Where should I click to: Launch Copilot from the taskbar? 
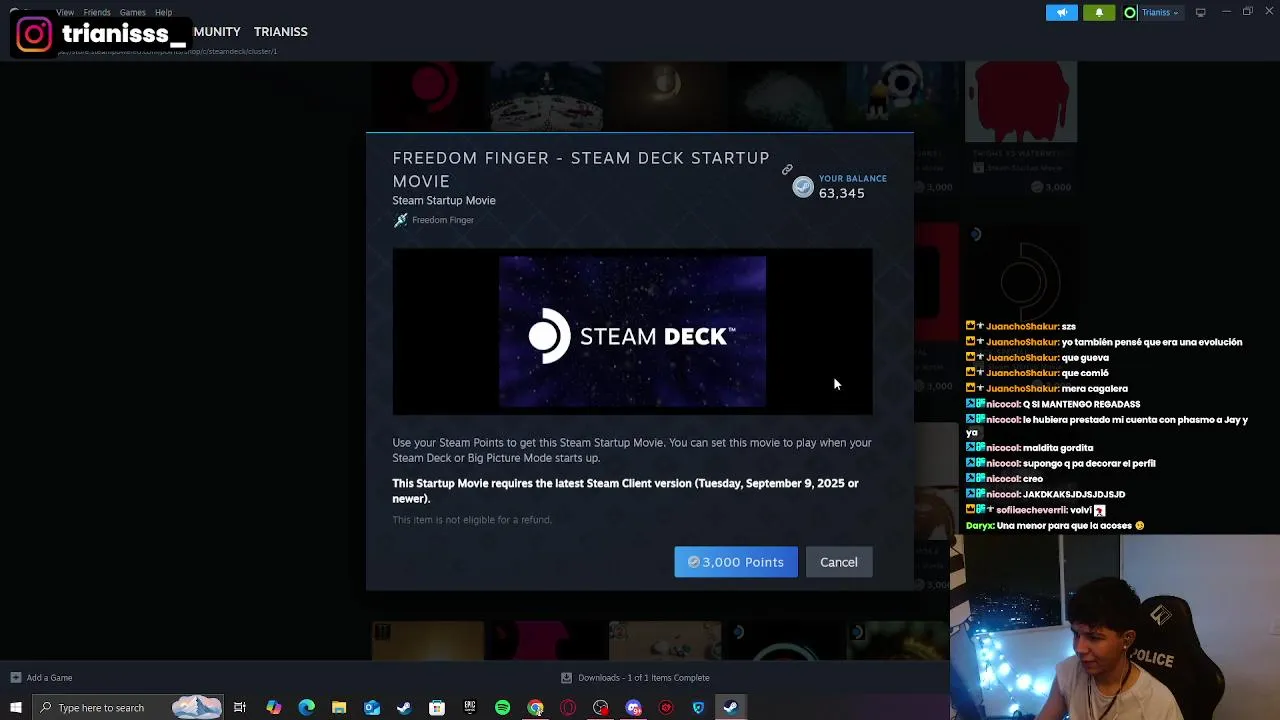(x=273, y=708)
